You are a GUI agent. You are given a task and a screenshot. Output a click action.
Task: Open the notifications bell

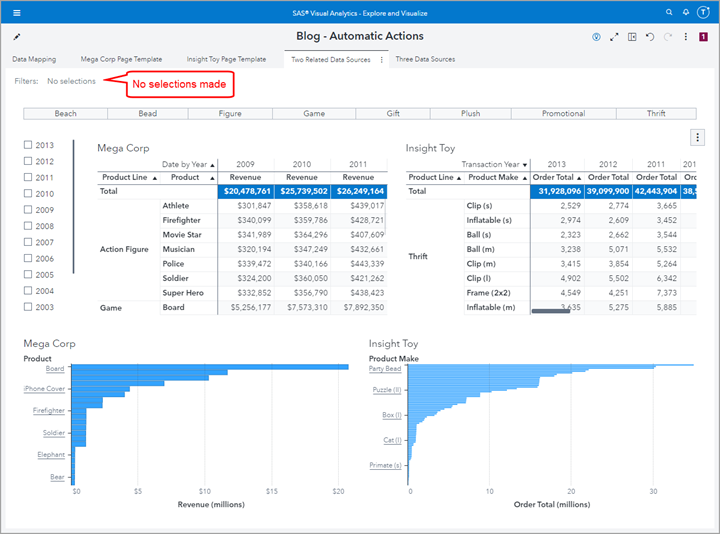pyautogui.click(x=686, y=12)
